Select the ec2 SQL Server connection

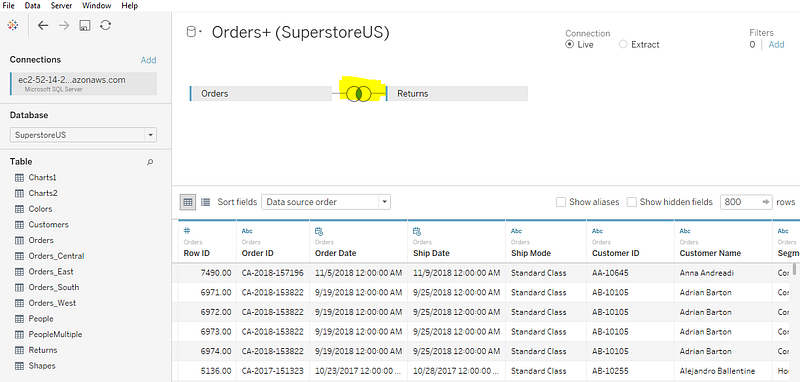pyautogui.click(x=83, y=84)
